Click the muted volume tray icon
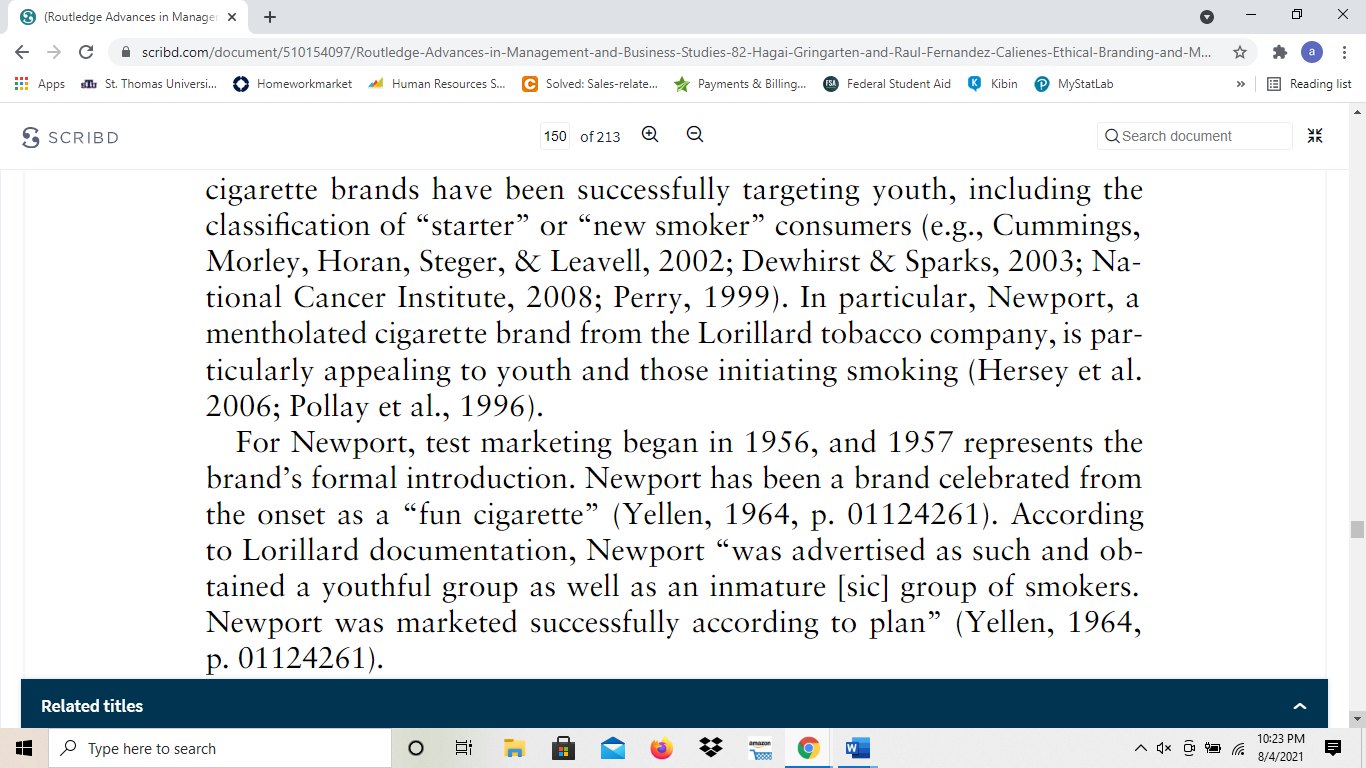Screen dimensions: 1366x768 [1164, 748]
